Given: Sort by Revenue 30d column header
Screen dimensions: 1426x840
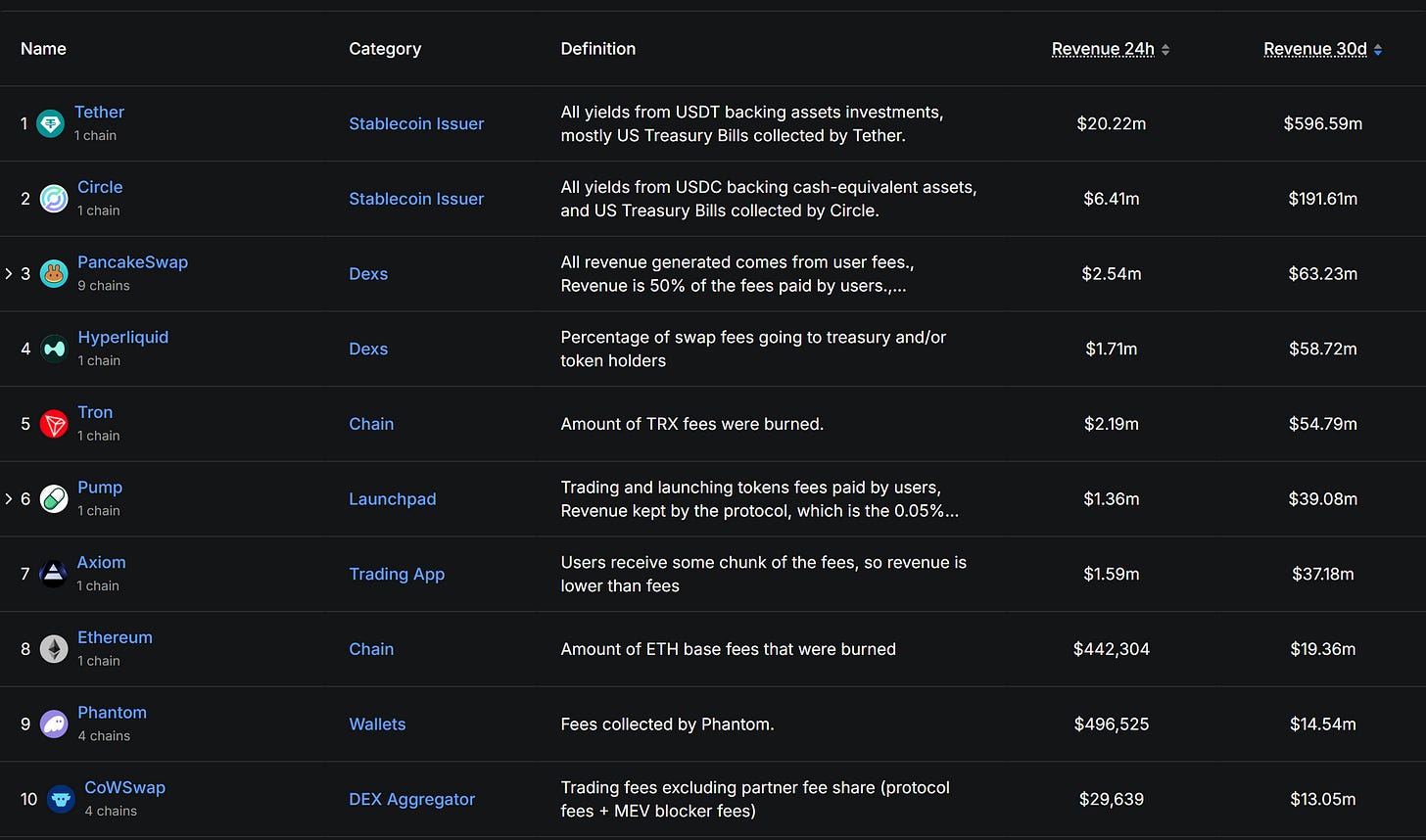Looking at the screenshot, I should click(x=1315, y=49).
